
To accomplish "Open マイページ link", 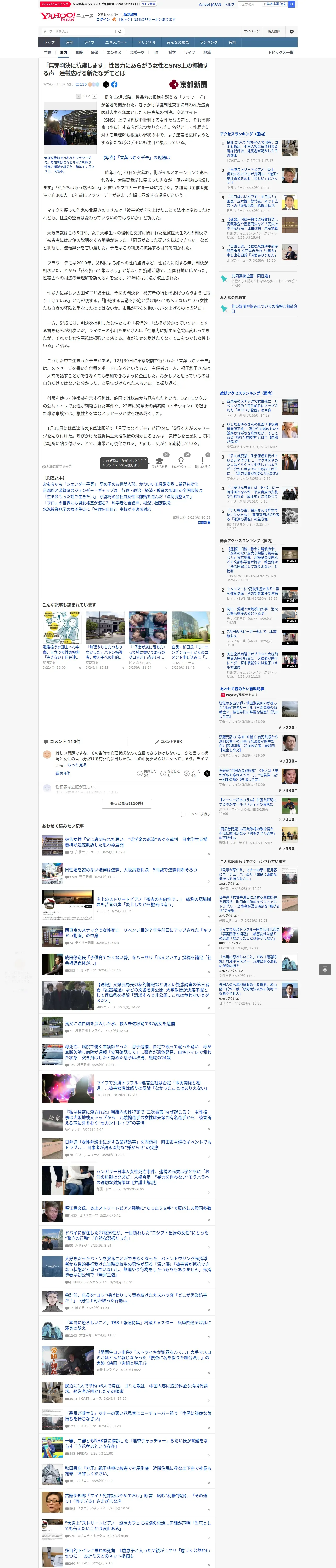I will coord(252,31).
